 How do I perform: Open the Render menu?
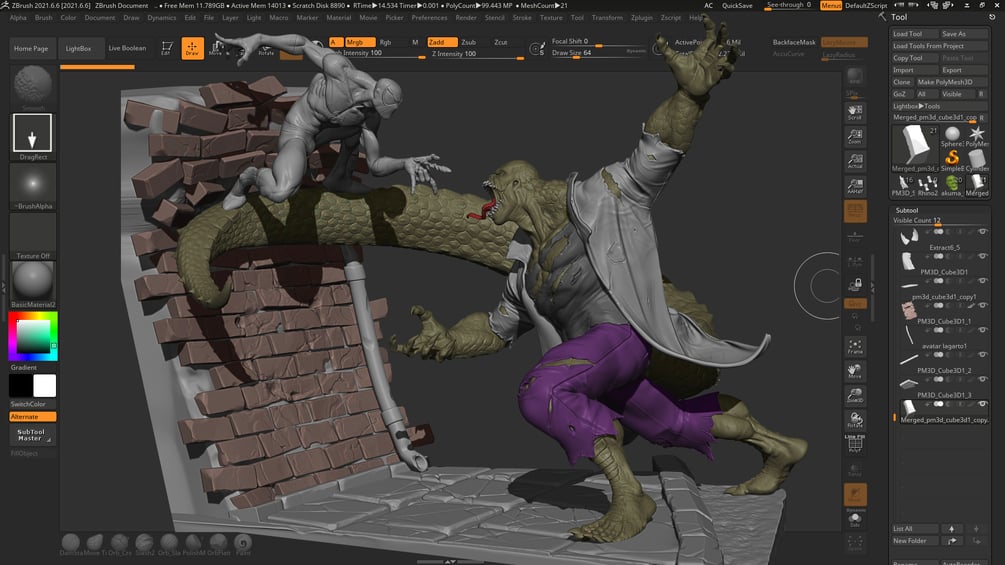[x=466, y=18]
